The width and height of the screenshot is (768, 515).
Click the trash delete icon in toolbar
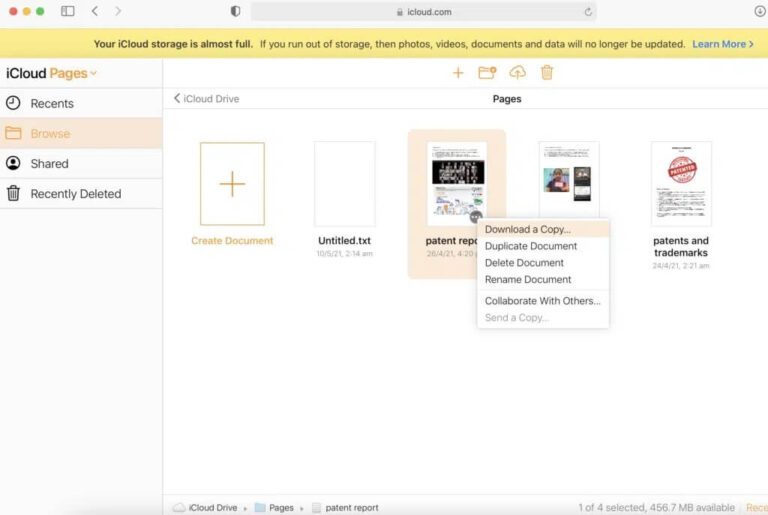click(546, 73)
